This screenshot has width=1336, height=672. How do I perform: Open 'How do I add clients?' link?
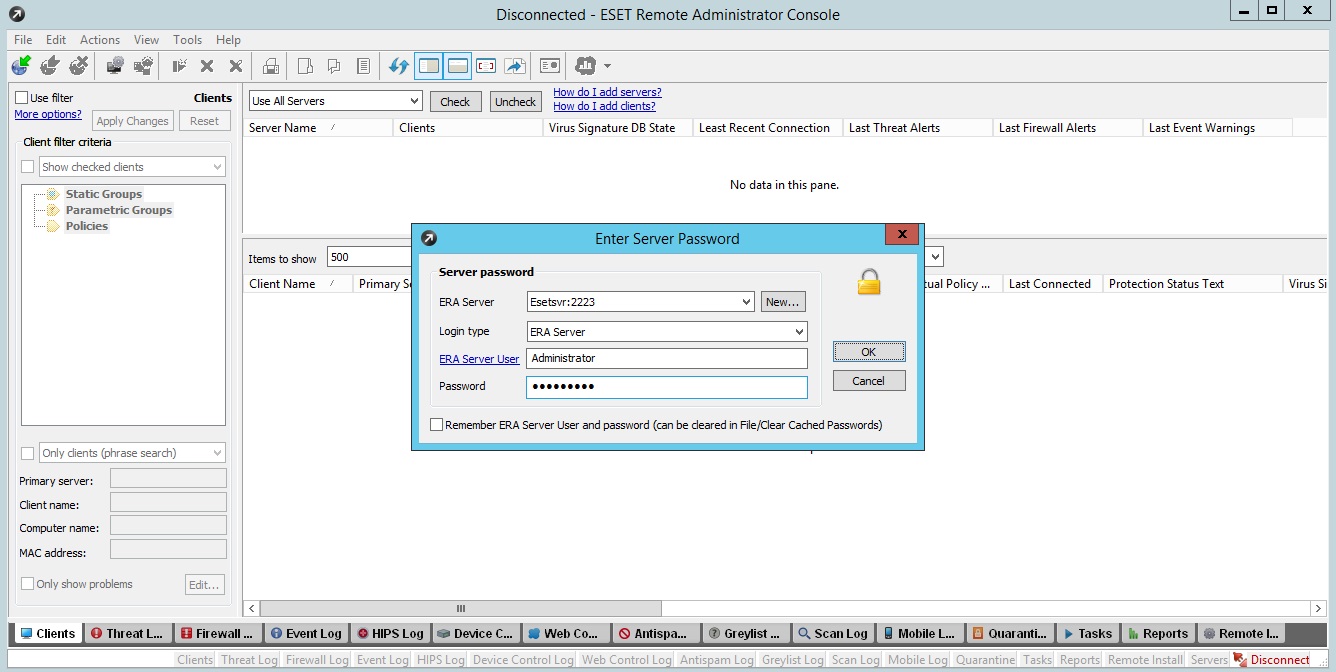pyautogui.click(x=604, y=106)
